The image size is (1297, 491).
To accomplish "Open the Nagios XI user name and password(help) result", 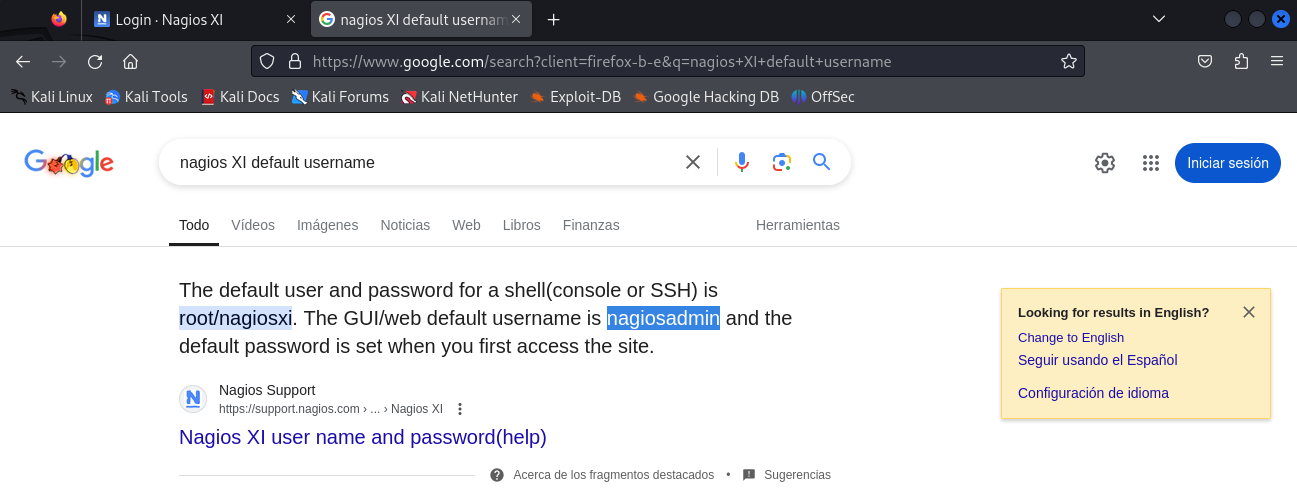I will (x=363, y=437).
